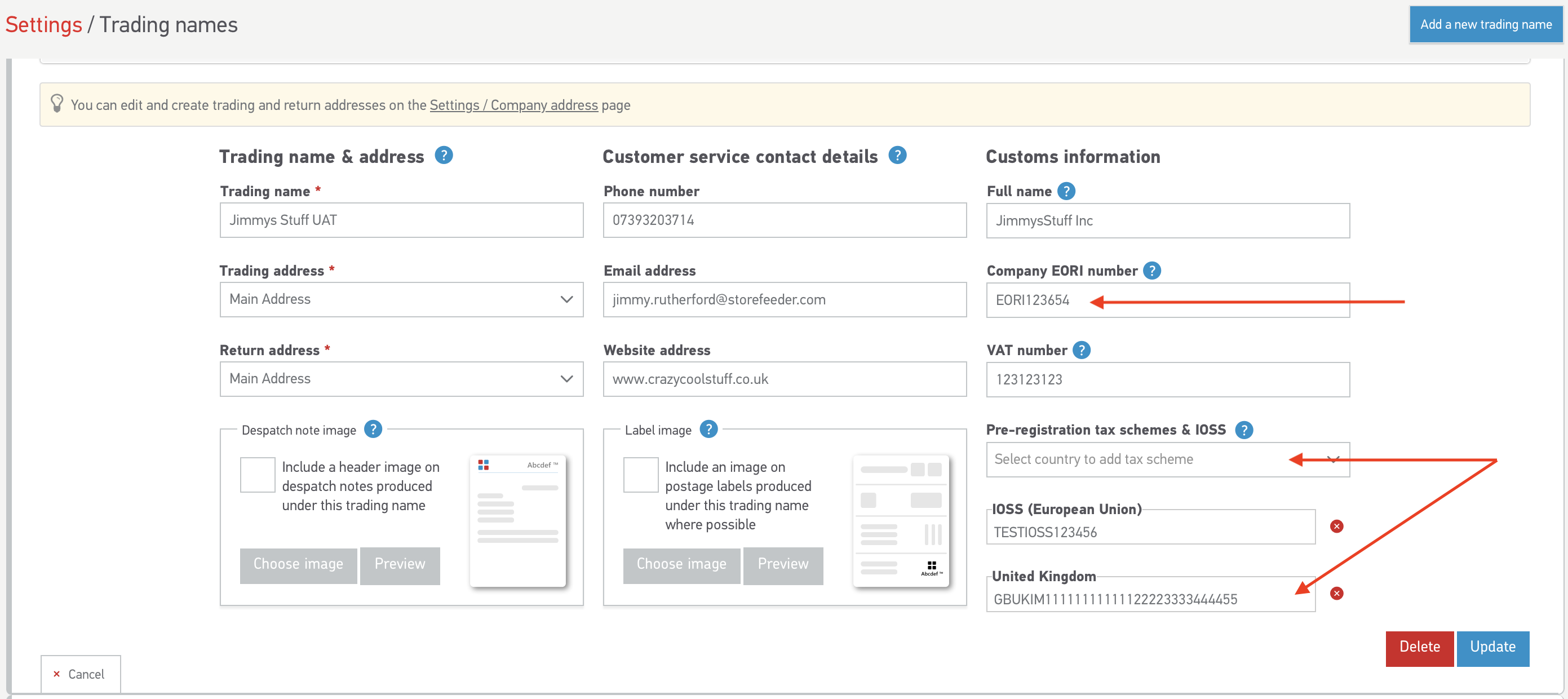
Task: Go to Settings breadcrumb link
Action: pyautogui.click(x=43, y=25)
